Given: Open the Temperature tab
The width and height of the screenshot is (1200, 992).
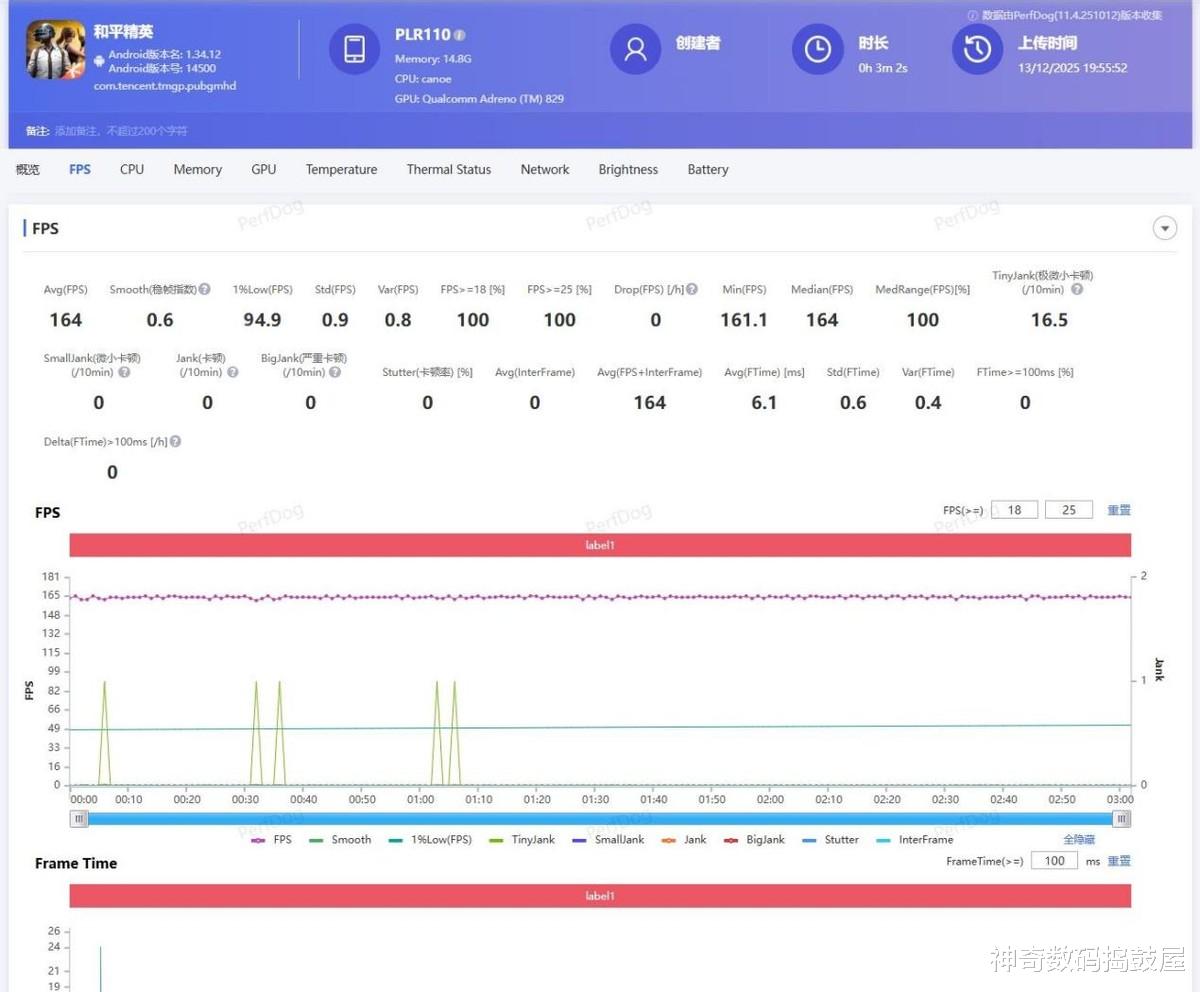Looking at the screenshot, I should point(341,170).
